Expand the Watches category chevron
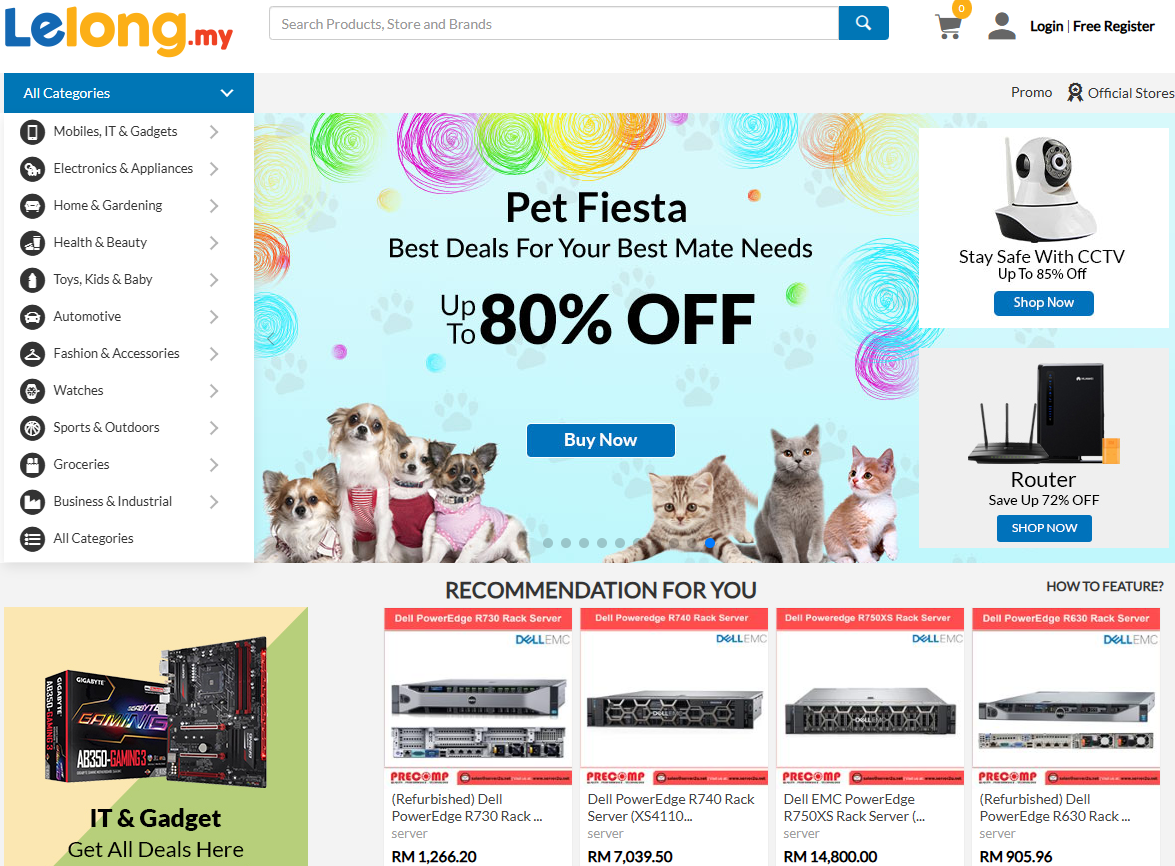The image size is (1175, 866). click(x=214, y=391)
